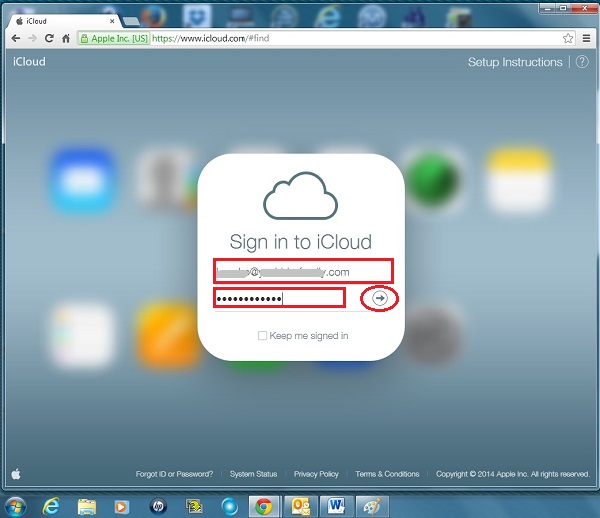Image resolution: width=600 pixels, height=518 pixels.
Task: Open the Privacy Policy link
Action: coord(316,474)
